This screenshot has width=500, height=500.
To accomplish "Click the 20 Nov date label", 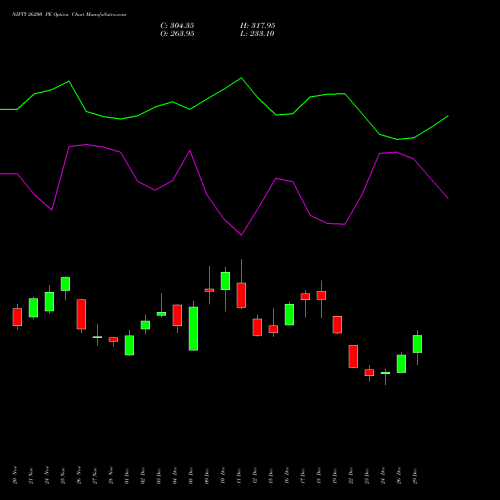I will point(15,475).
